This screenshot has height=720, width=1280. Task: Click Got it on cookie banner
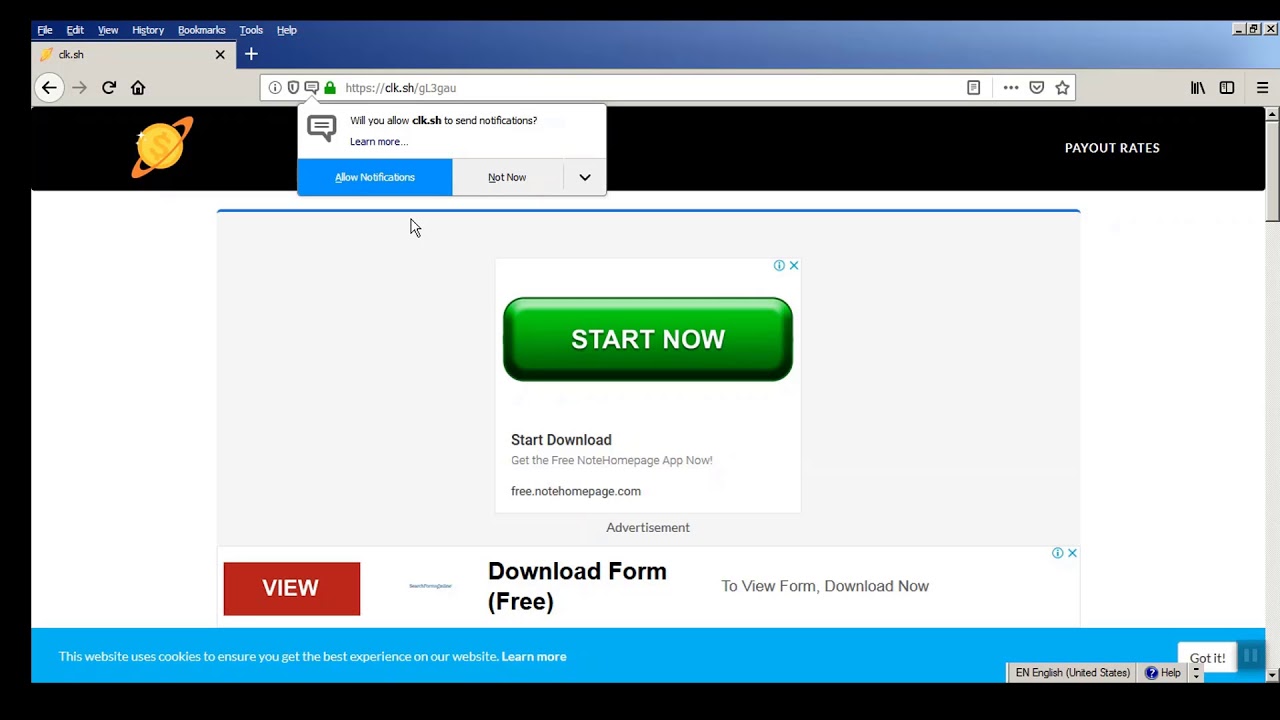[1207, 658]
